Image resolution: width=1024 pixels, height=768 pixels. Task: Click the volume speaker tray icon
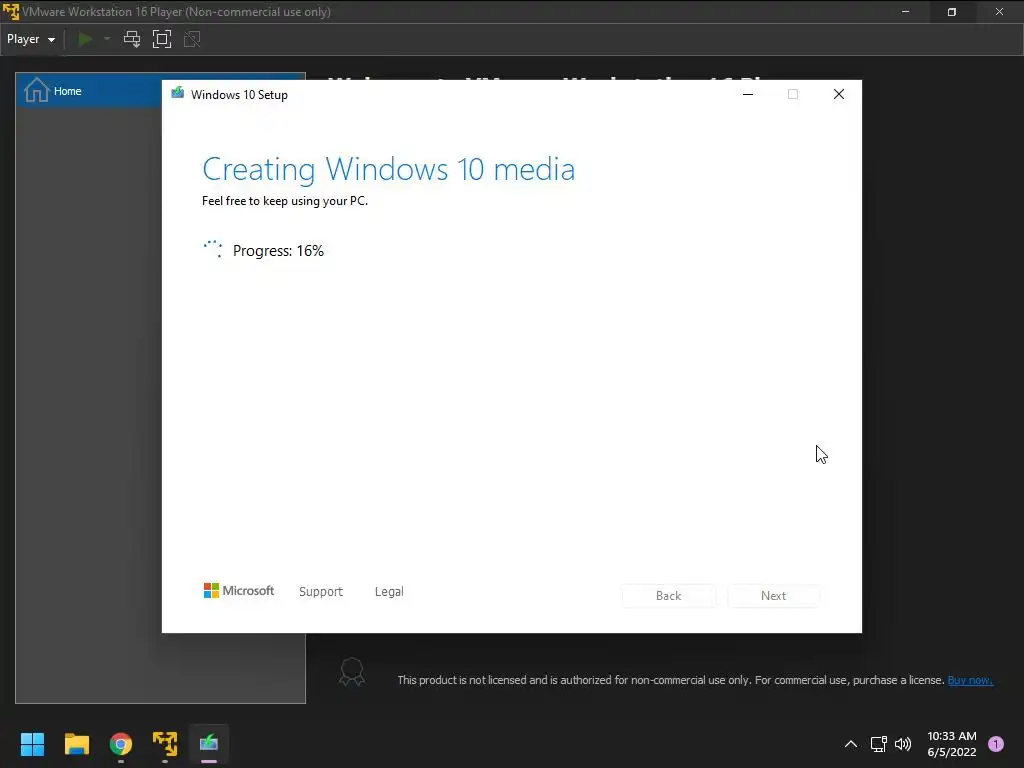(x=903, y=744)
